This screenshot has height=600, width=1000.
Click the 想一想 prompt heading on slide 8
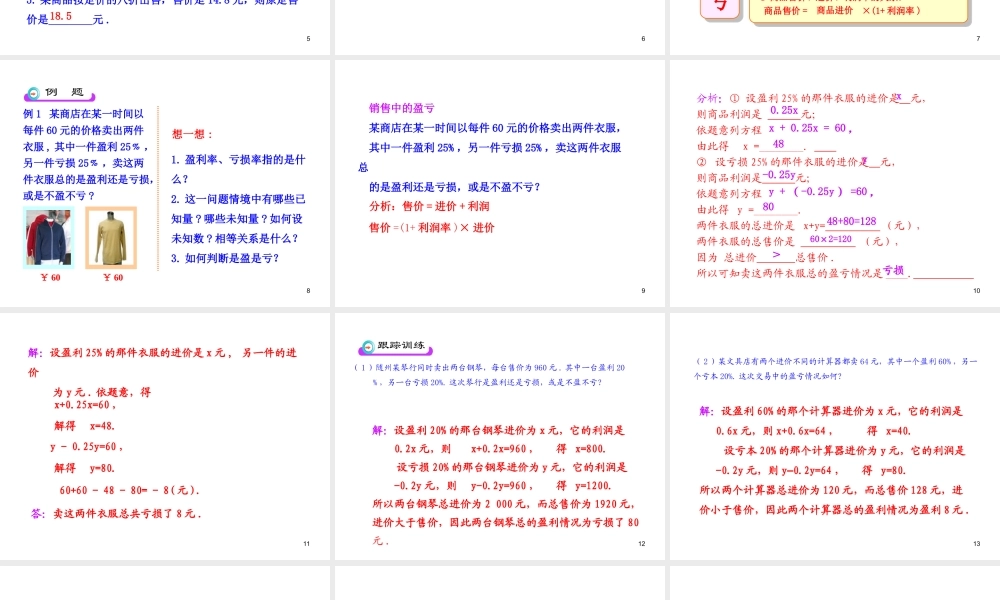[x=193, y=133]
